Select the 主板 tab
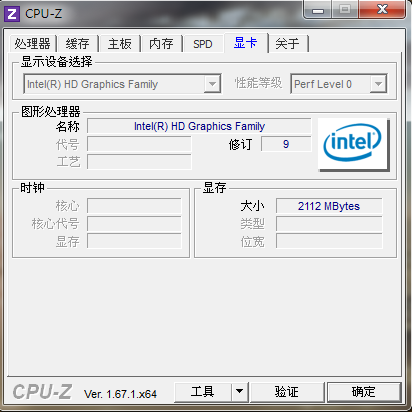412x412 pixels. point(119,44)
